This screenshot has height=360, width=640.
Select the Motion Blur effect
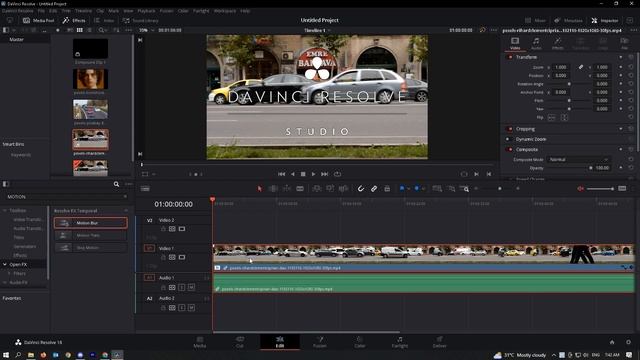(x=91, y=223)
